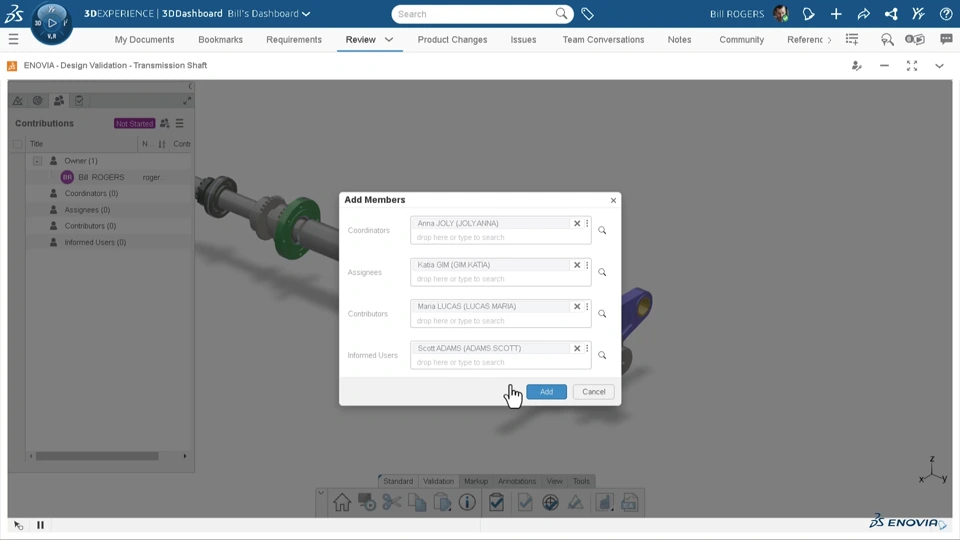Click the Not Started status badge
This screenshot has height=540, width=960.
[x=134, y=124]
